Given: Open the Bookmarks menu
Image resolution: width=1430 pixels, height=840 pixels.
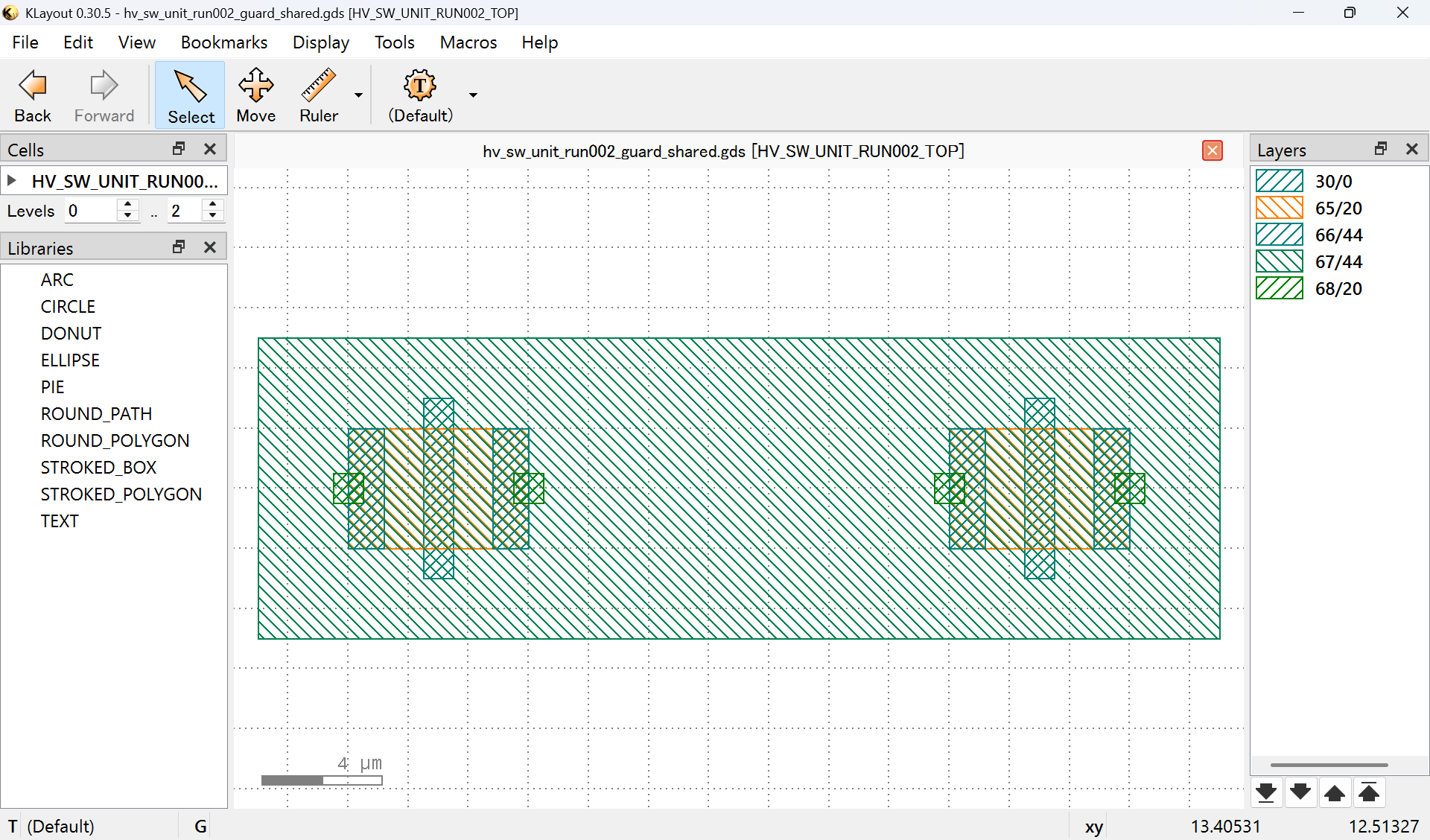Looking at the screenshot, I should (223, 42).
